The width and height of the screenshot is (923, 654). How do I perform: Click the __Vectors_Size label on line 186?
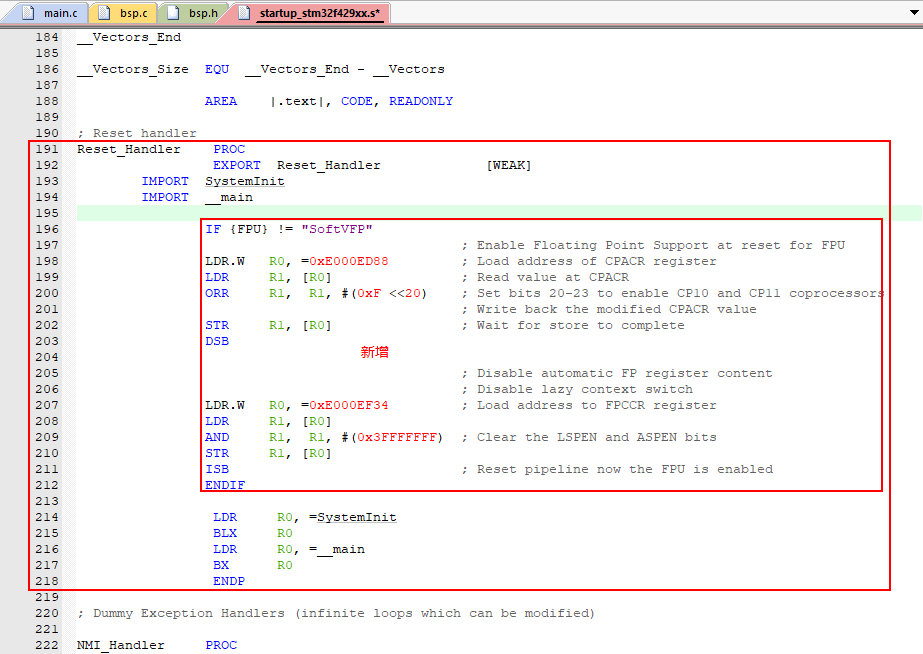point(132,69)
